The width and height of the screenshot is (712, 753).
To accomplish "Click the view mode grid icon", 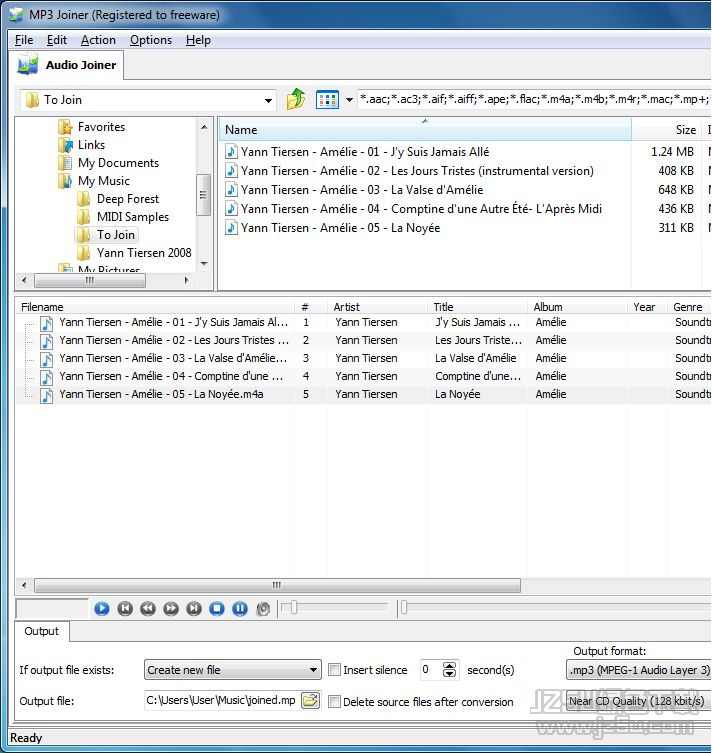I will (x=327, y=100).
